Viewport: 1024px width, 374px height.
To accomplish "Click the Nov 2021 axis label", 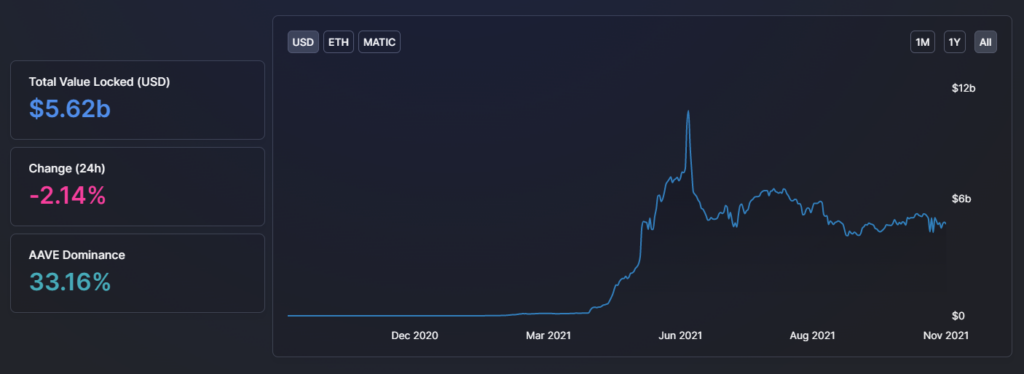I will coord(946,335).
